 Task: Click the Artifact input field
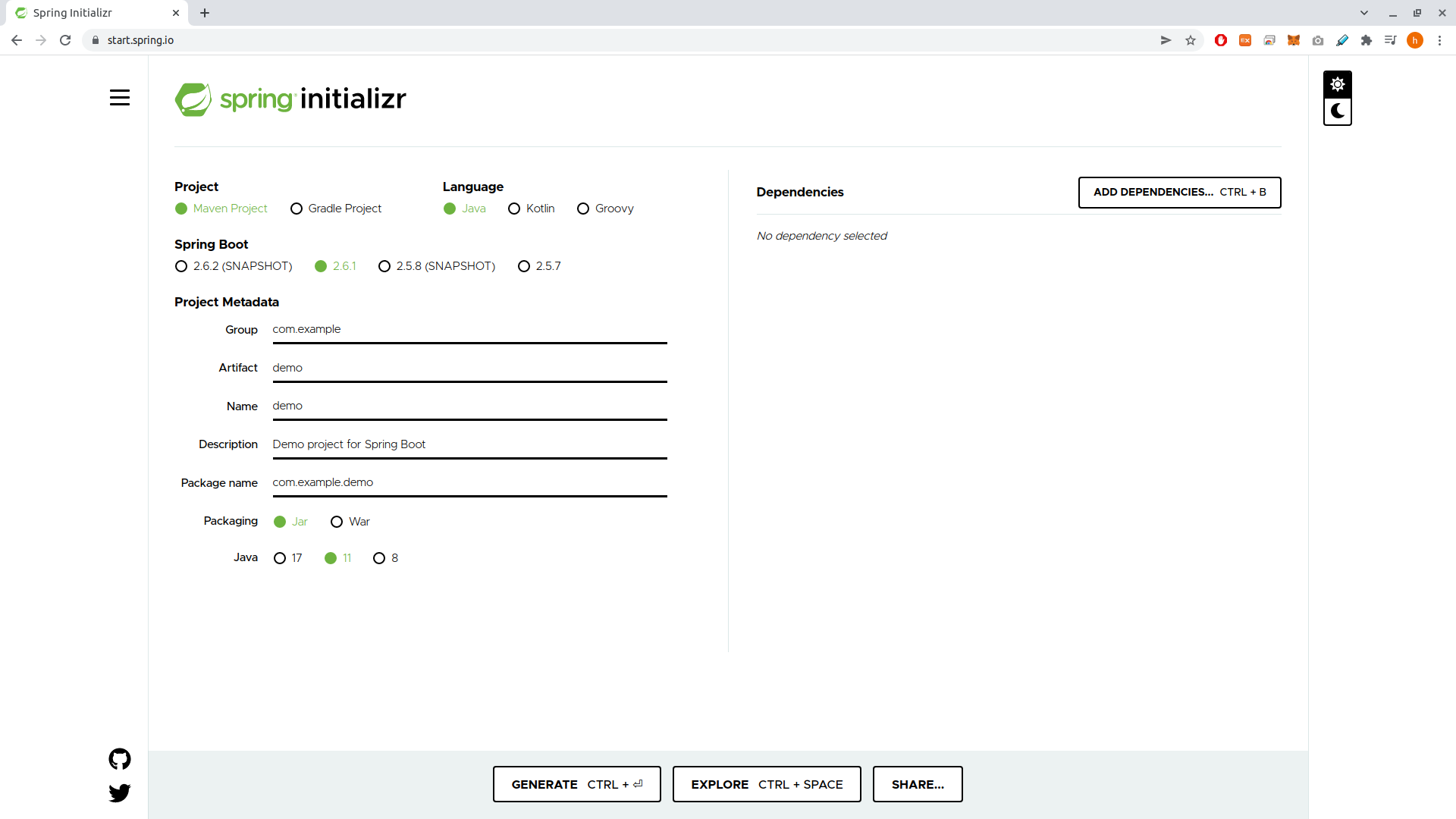tap(469, 368)
